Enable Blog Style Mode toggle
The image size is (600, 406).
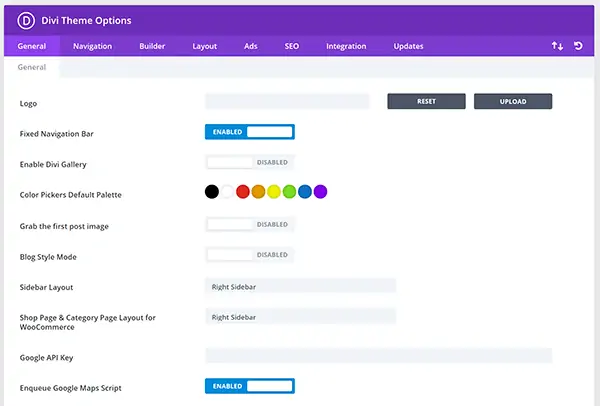pos(249,255)
